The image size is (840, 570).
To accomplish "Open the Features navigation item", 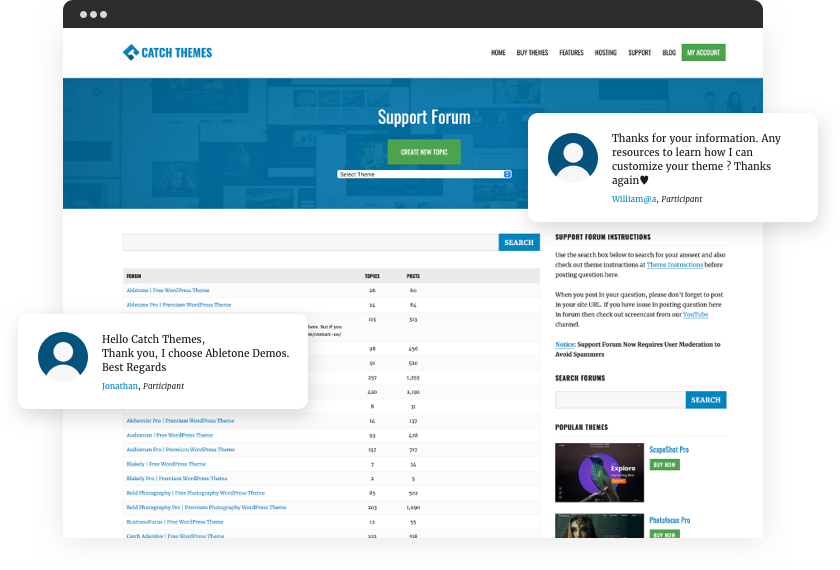I will pos(571,53).
